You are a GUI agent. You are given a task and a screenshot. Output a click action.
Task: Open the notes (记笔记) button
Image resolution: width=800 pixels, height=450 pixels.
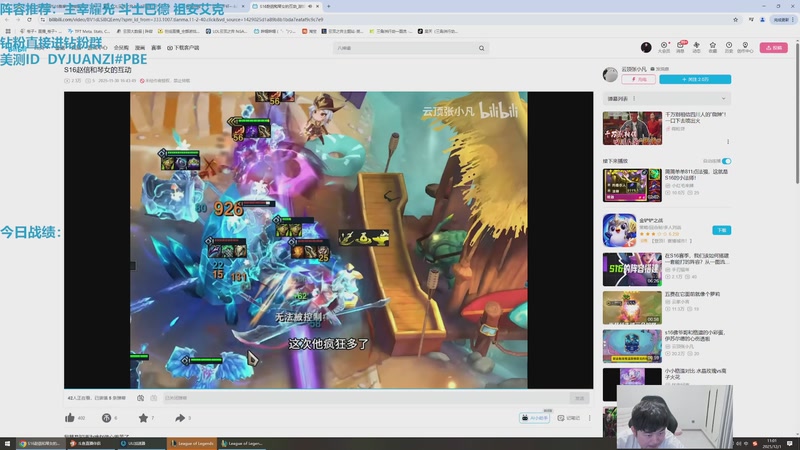tap(568, 418)
